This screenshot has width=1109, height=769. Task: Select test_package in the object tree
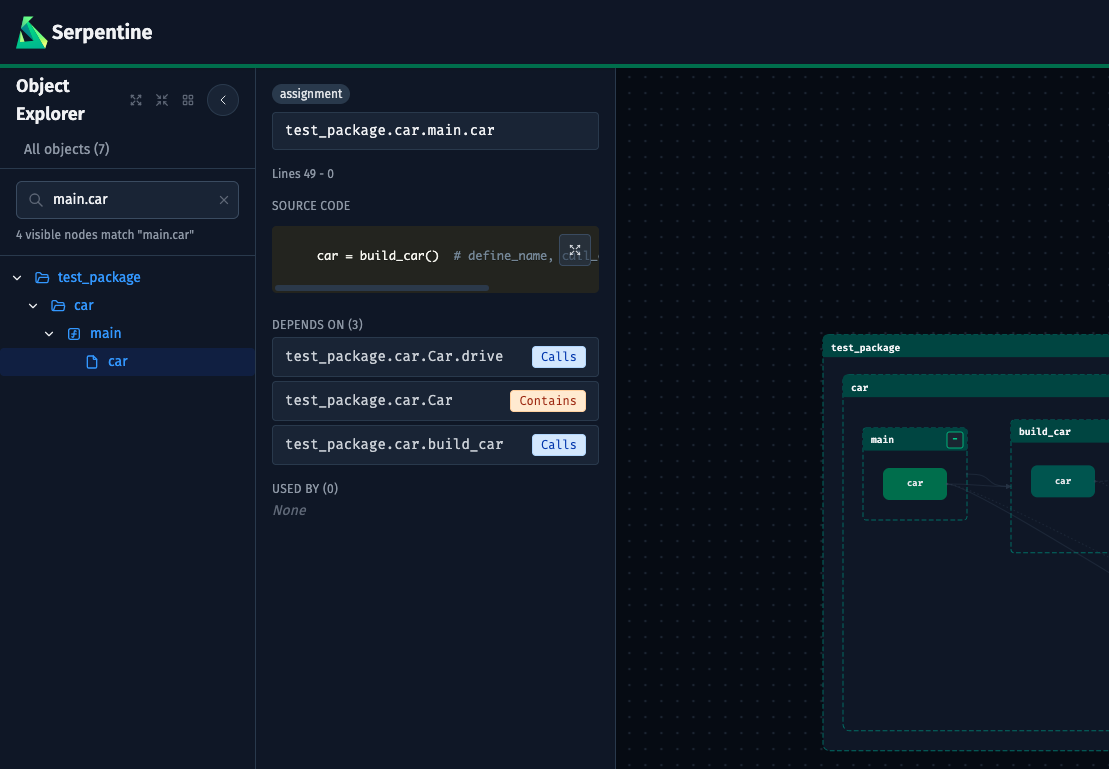(99, 277)
